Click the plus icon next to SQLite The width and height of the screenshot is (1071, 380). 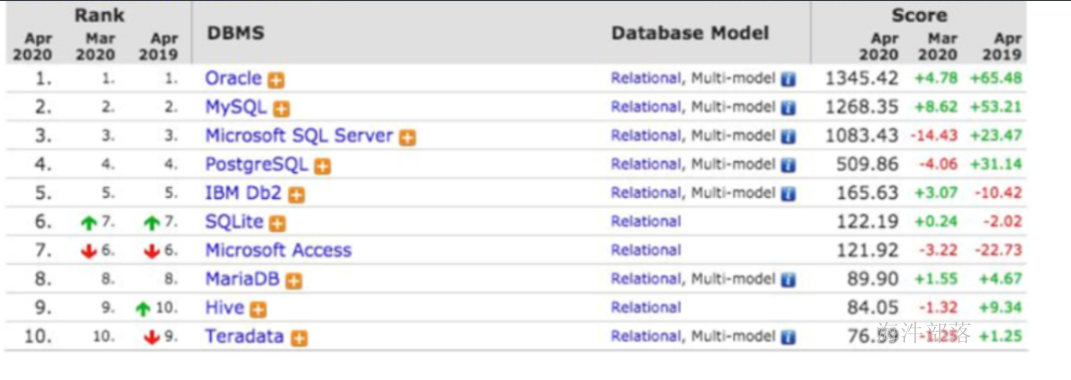277,223
